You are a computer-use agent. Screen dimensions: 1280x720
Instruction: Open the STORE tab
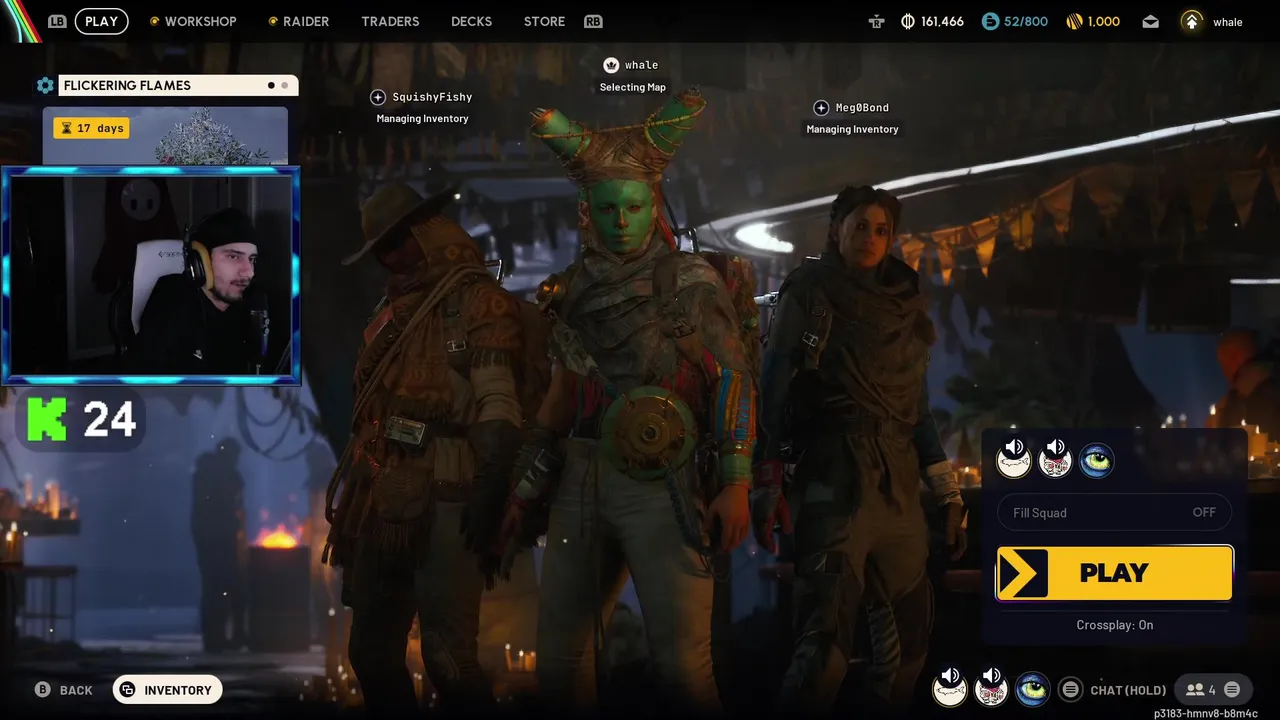tap(544, 21)
